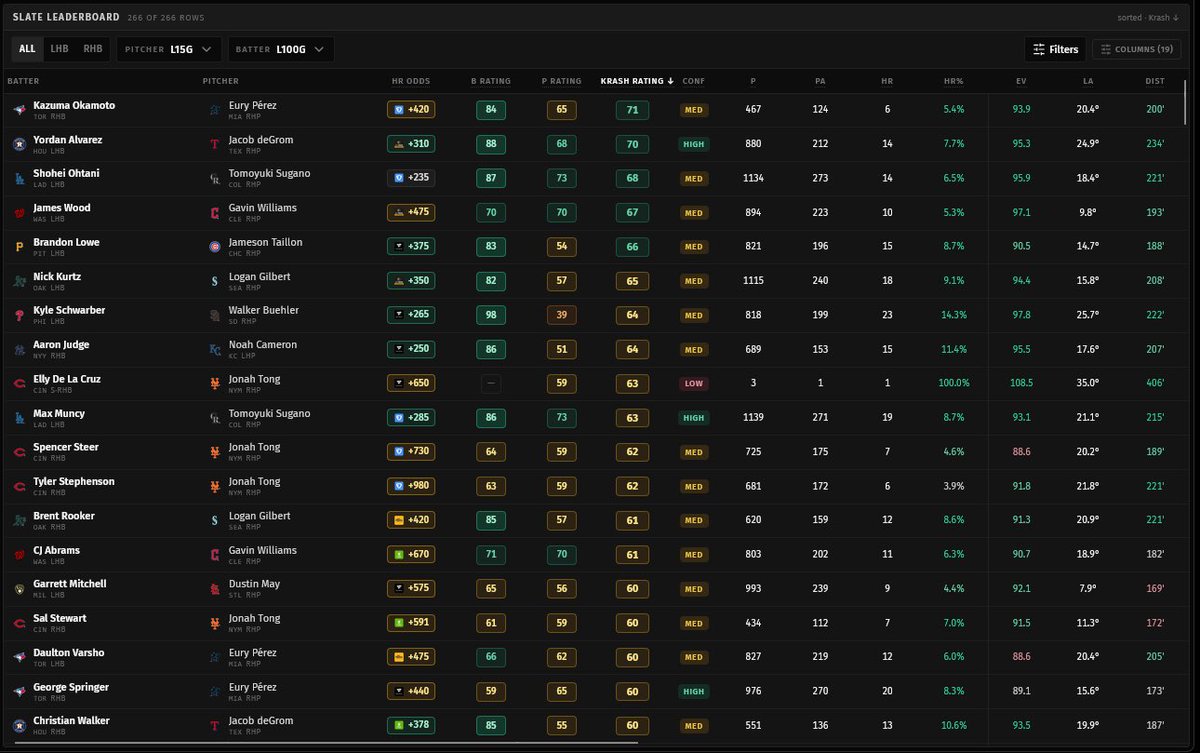Click Mets logo beside Jonah Tong in the Elly De La Cruz row
Screen dimensions: 1200x753
213,384
